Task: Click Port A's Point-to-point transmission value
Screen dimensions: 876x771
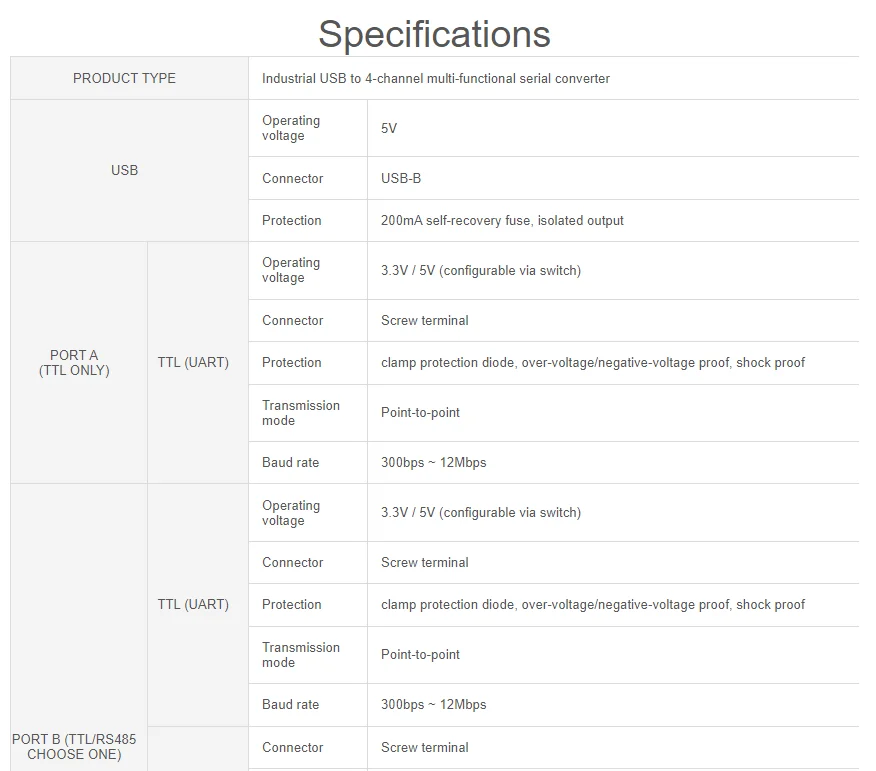Action: tap(420, 412)
